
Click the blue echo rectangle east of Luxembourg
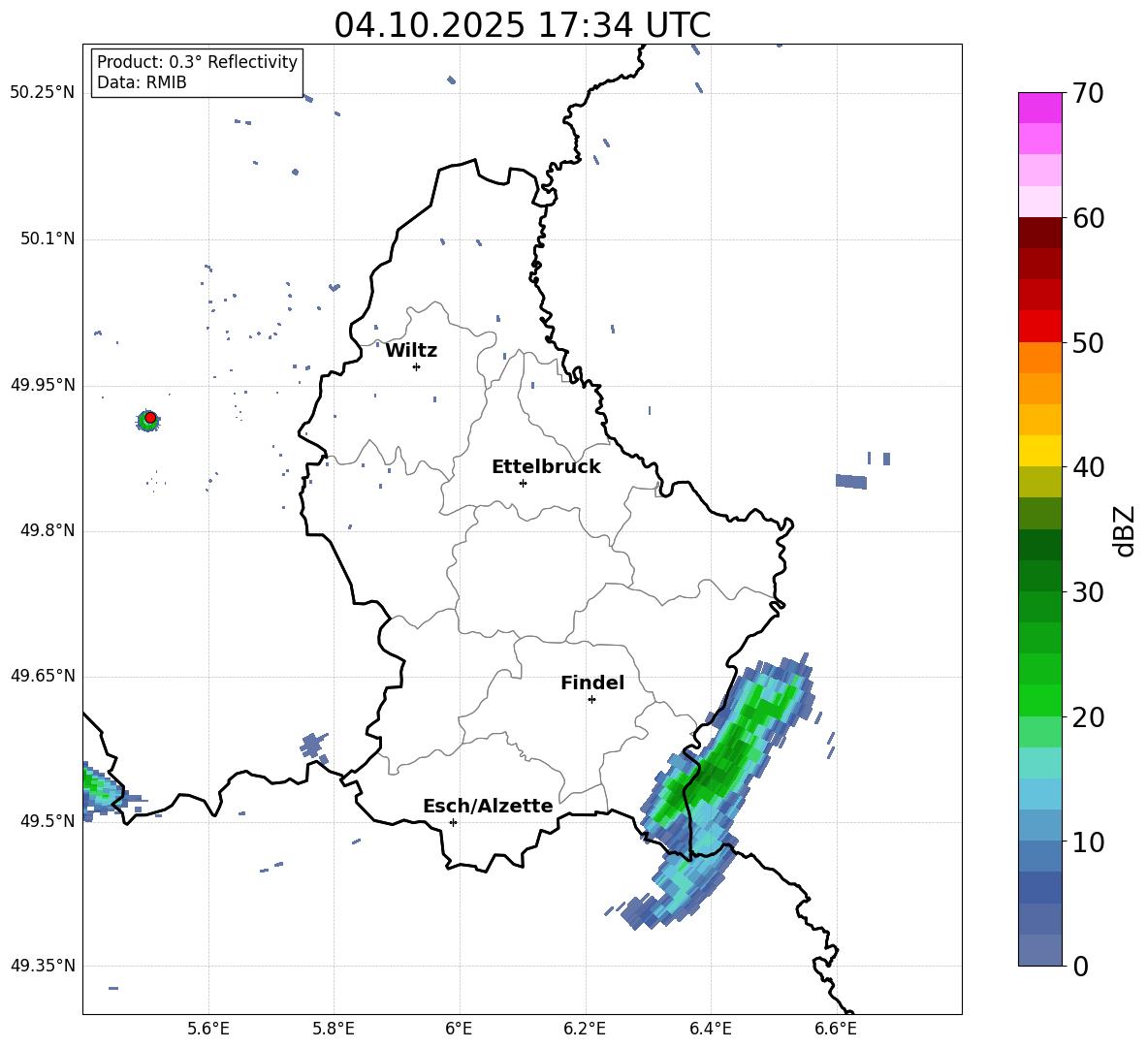(x=850, y=482)
